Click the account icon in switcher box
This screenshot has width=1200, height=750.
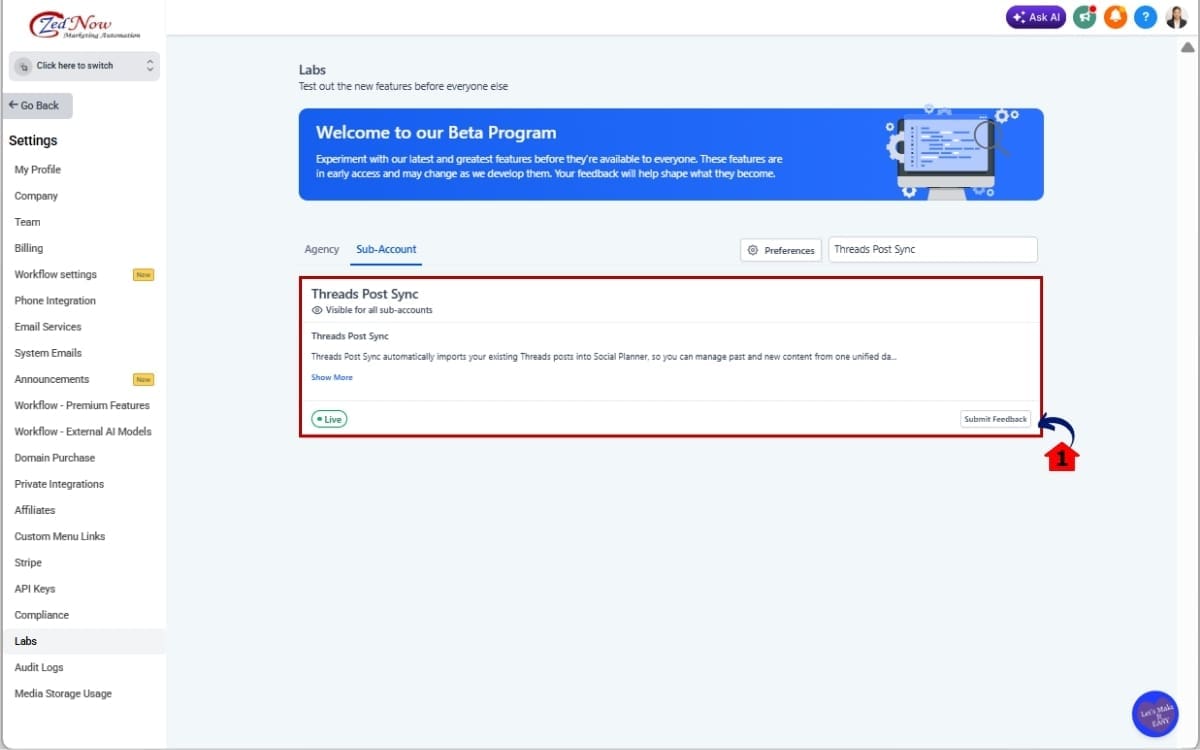tap(24, 66)
